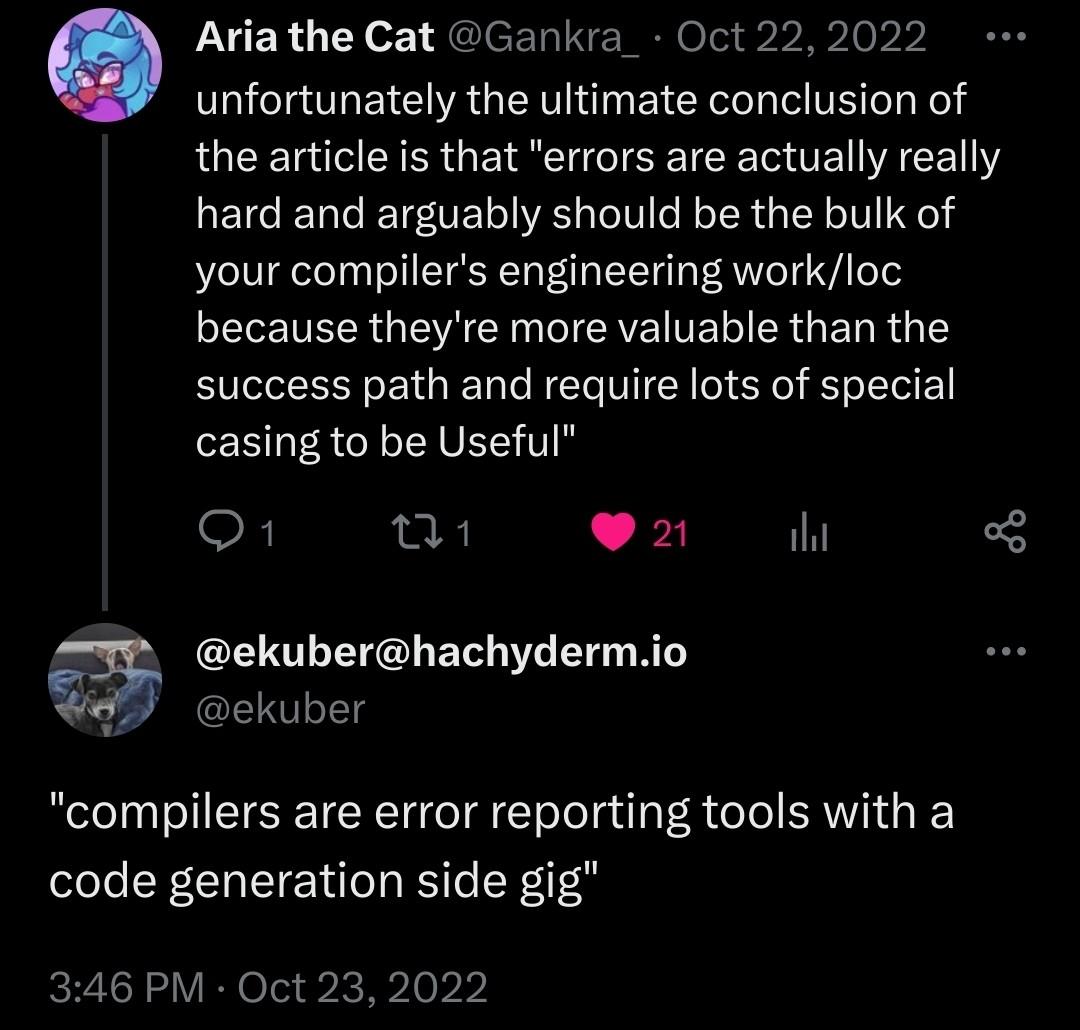Click the reply count number 1

266,534
